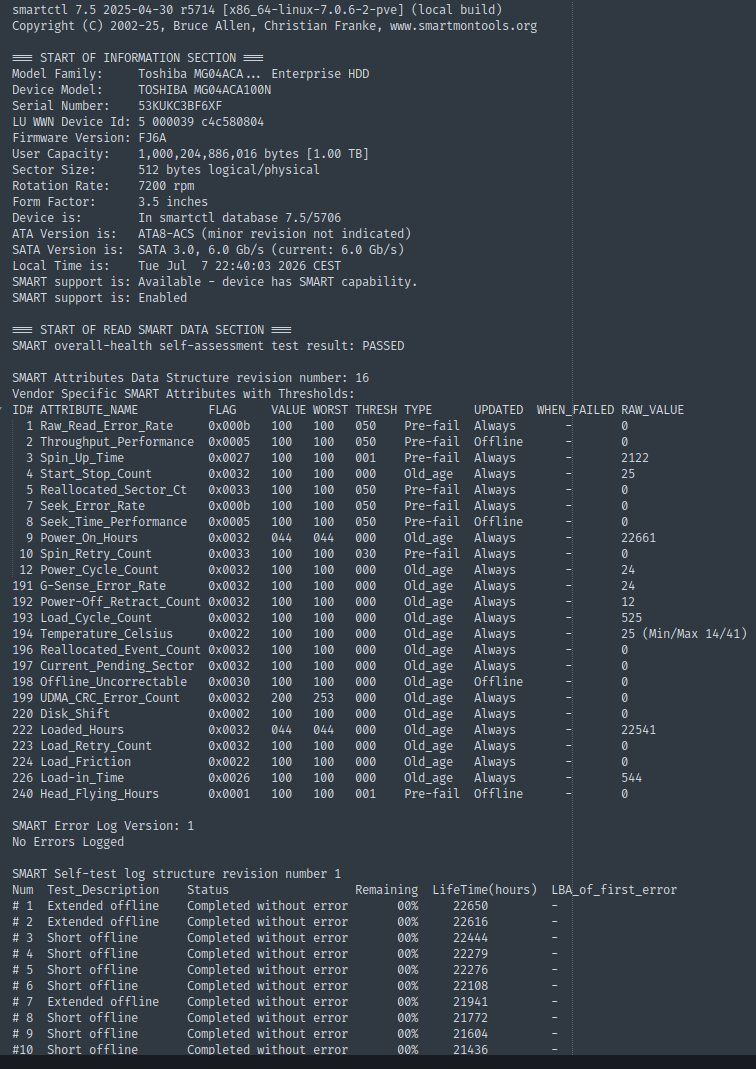This screenshot has height=1069, width=756.
Task: Click the Load_Cycle_Count value 525
Action: coord(631,618)
